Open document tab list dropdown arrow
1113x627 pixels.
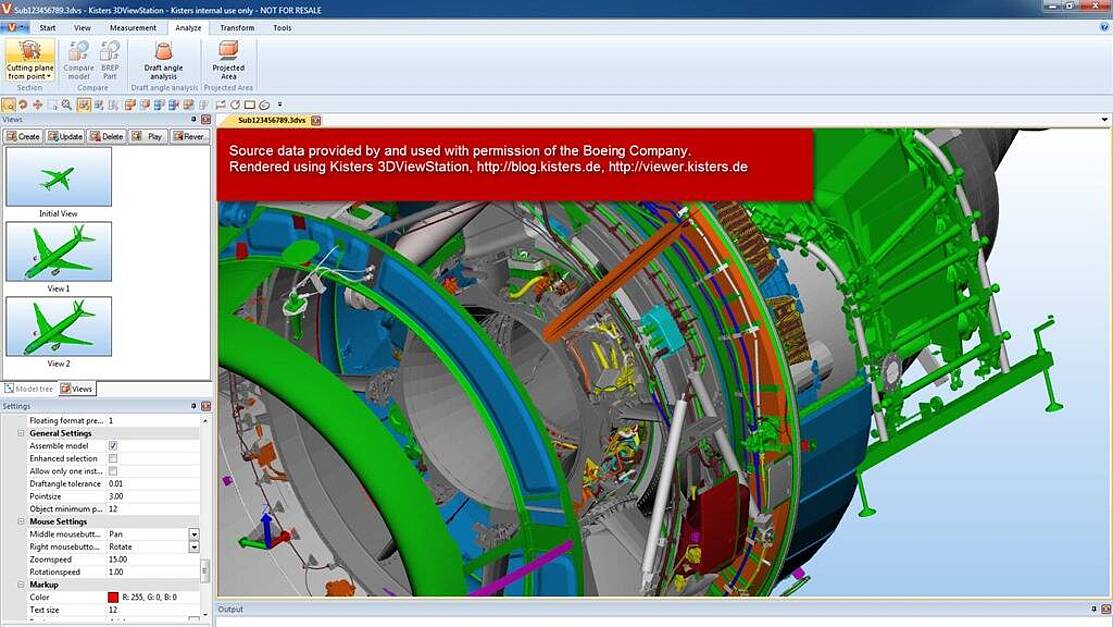click(1104, 120)
